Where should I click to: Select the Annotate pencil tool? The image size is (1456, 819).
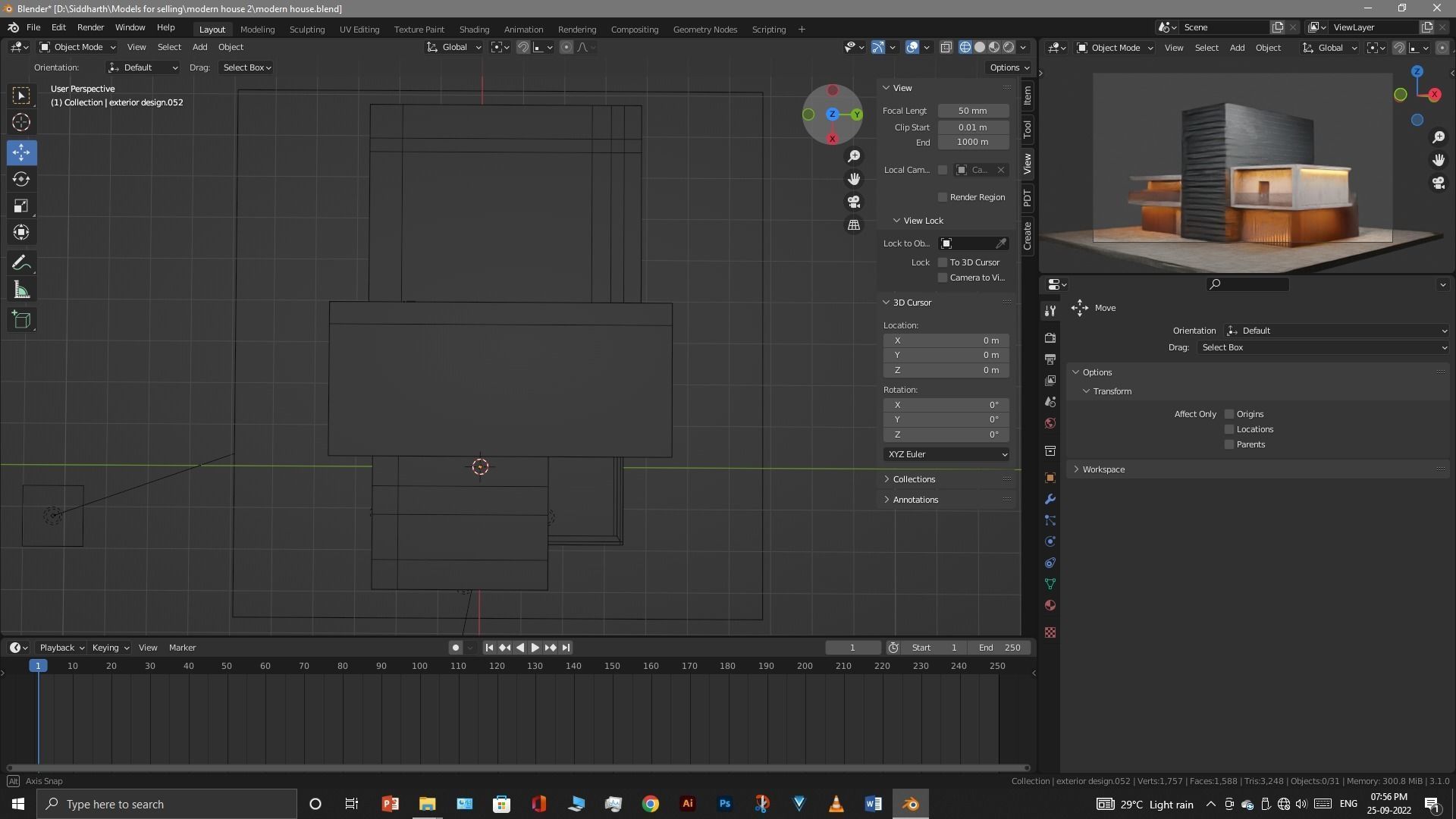point(21,263)
